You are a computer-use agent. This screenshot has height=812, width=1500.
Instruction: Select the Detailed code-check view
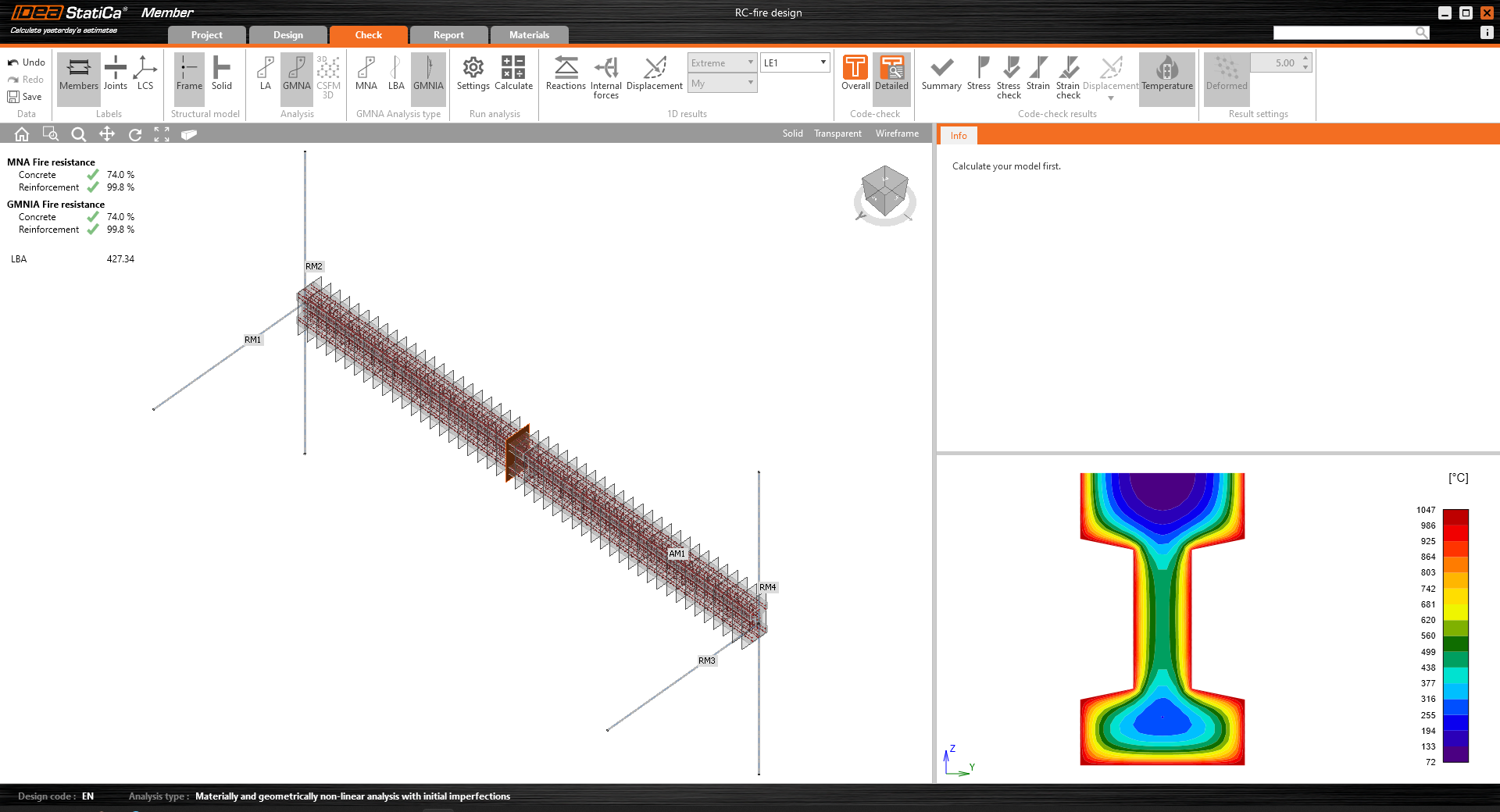click(891, 74)
